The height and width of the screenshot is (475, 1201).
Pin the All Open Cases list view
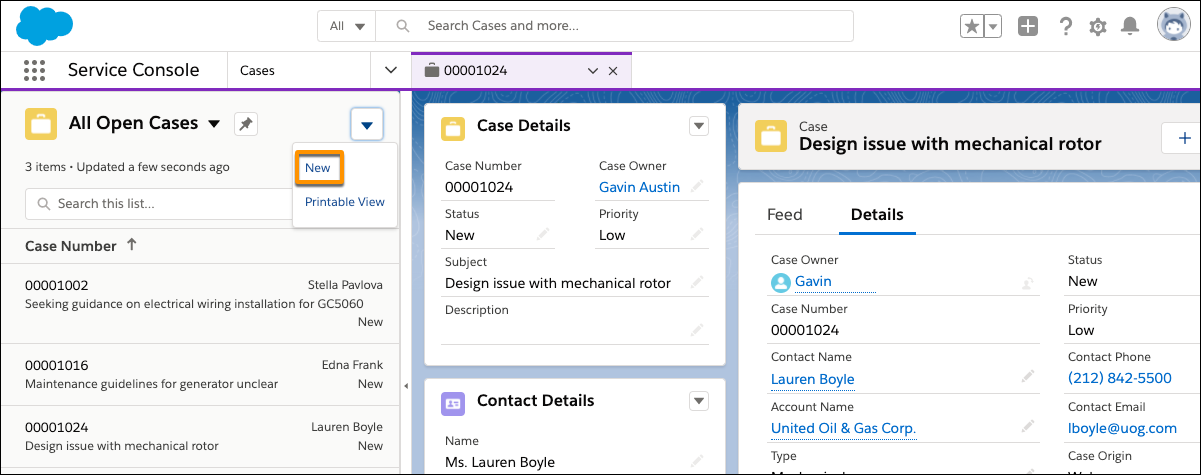pyautogui.click(x=245, y=124)
